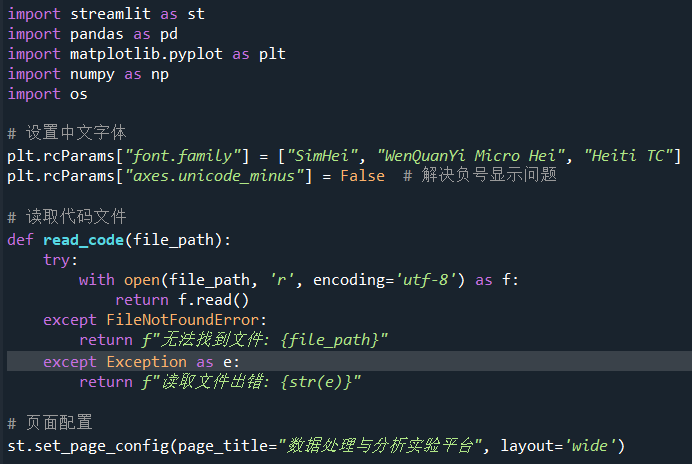Click the {str(e)} f-string expression
Viewport: 692px width, 464px height.
[316, 382]
